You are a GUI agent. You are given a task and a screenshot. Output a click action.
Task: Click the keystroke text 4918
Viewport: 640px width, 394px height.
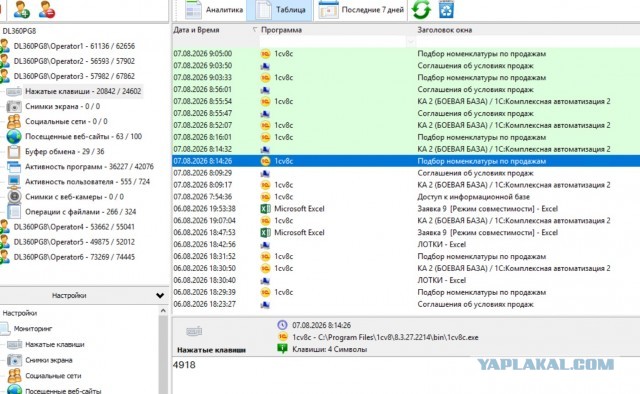click(184, 365)
